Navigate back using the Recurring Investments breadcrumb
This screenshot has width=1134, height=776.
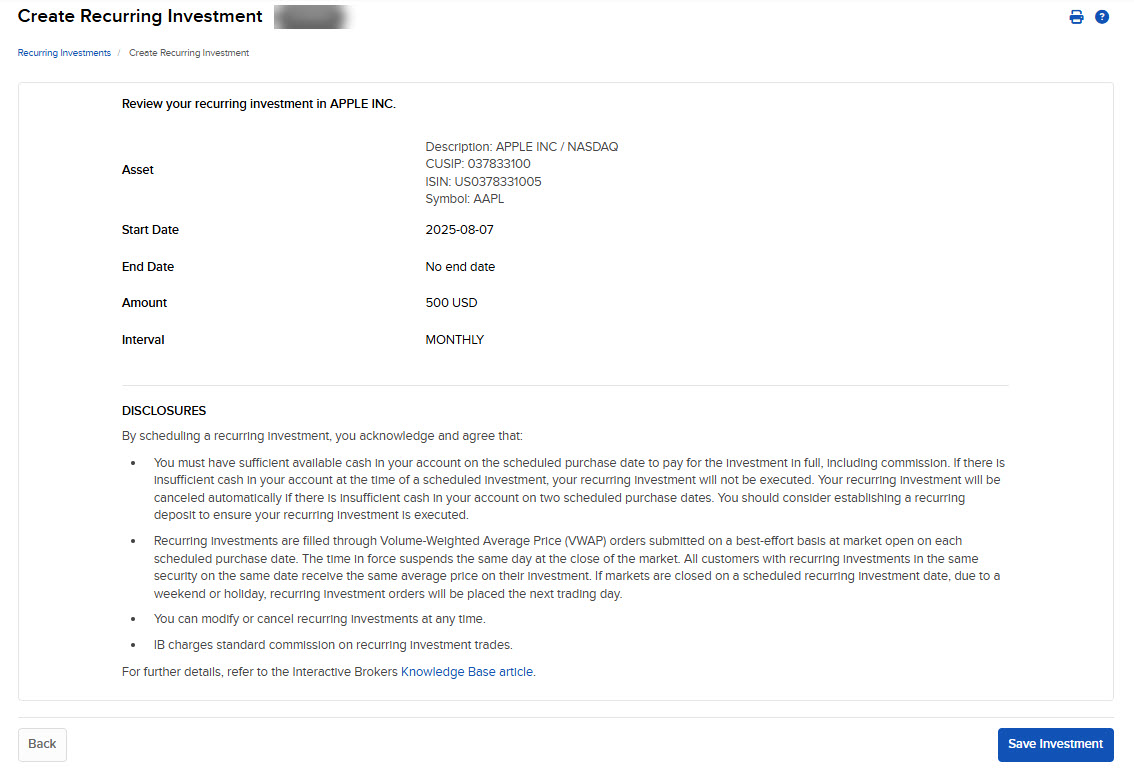click(63, 52)
